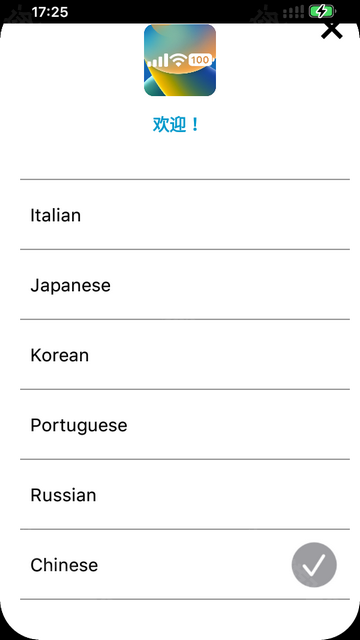Tap the 100 battery badge inside the app logo
Image resolution: width=360 pixels, height=640 pixels.
click(x=200, y=60)
